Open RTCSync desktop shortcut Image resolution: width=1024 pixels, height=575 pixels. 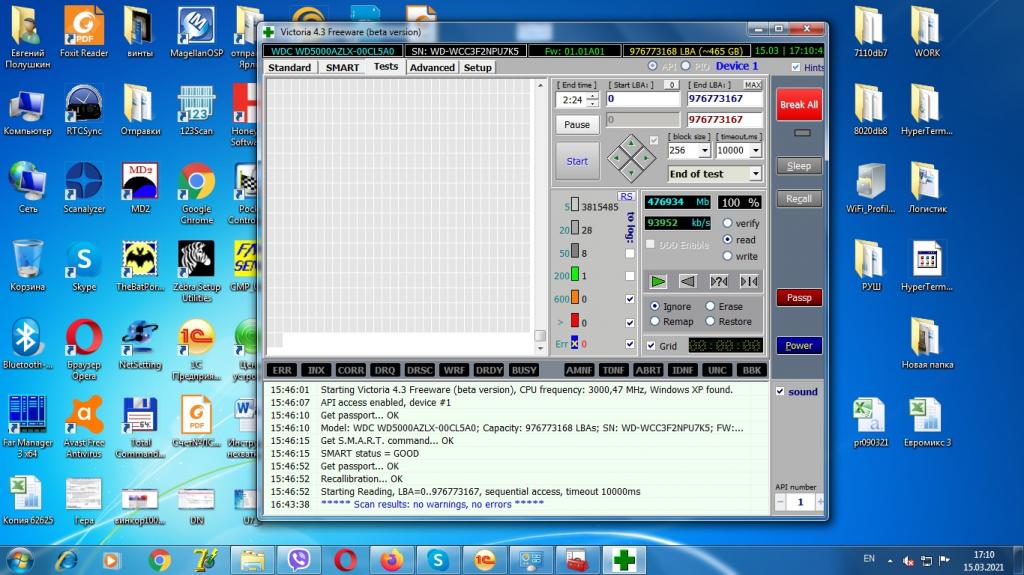click(84, 110)
